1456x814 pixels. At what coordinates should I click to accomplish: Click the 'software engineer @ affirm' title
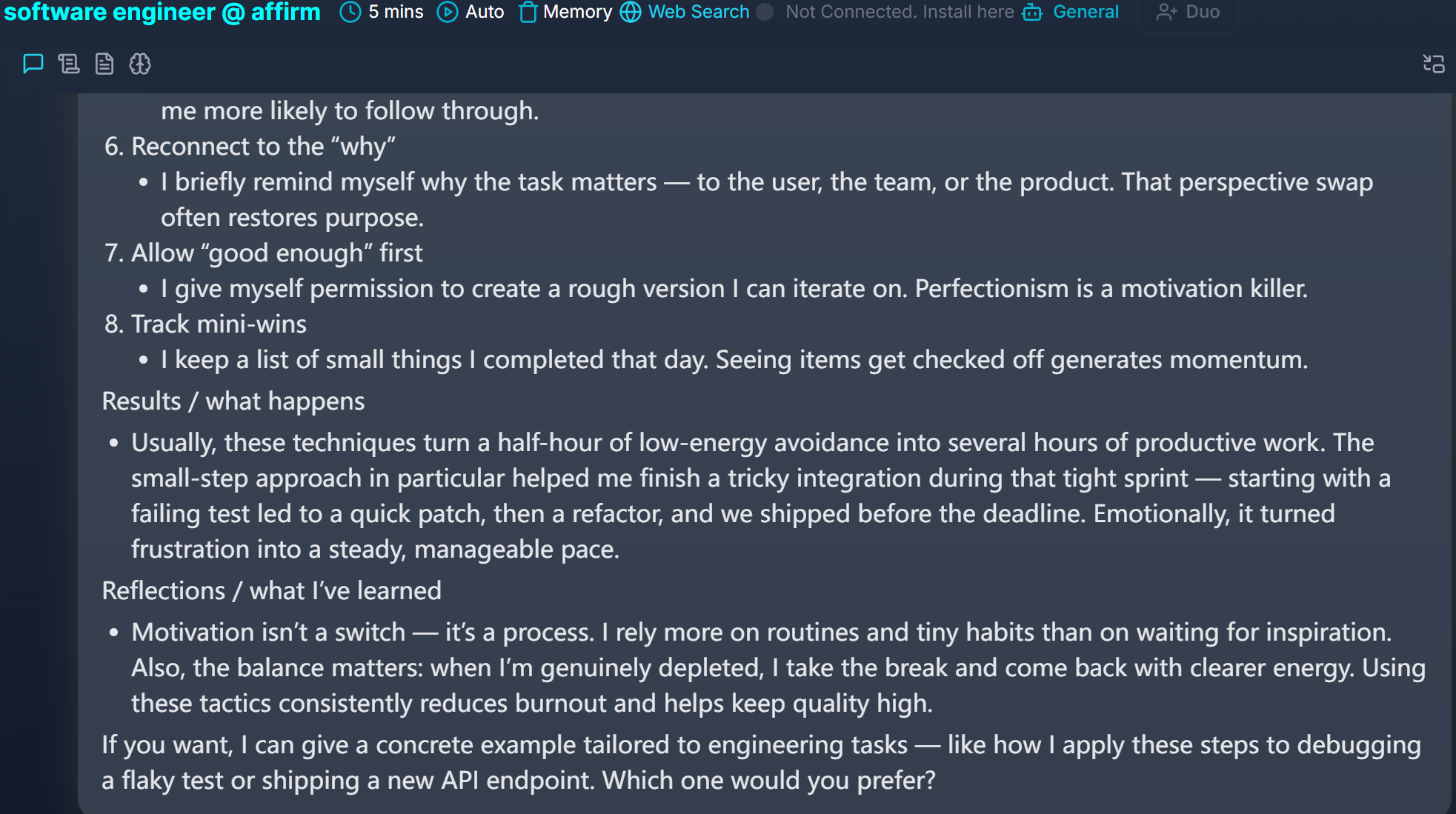point(162,12)
